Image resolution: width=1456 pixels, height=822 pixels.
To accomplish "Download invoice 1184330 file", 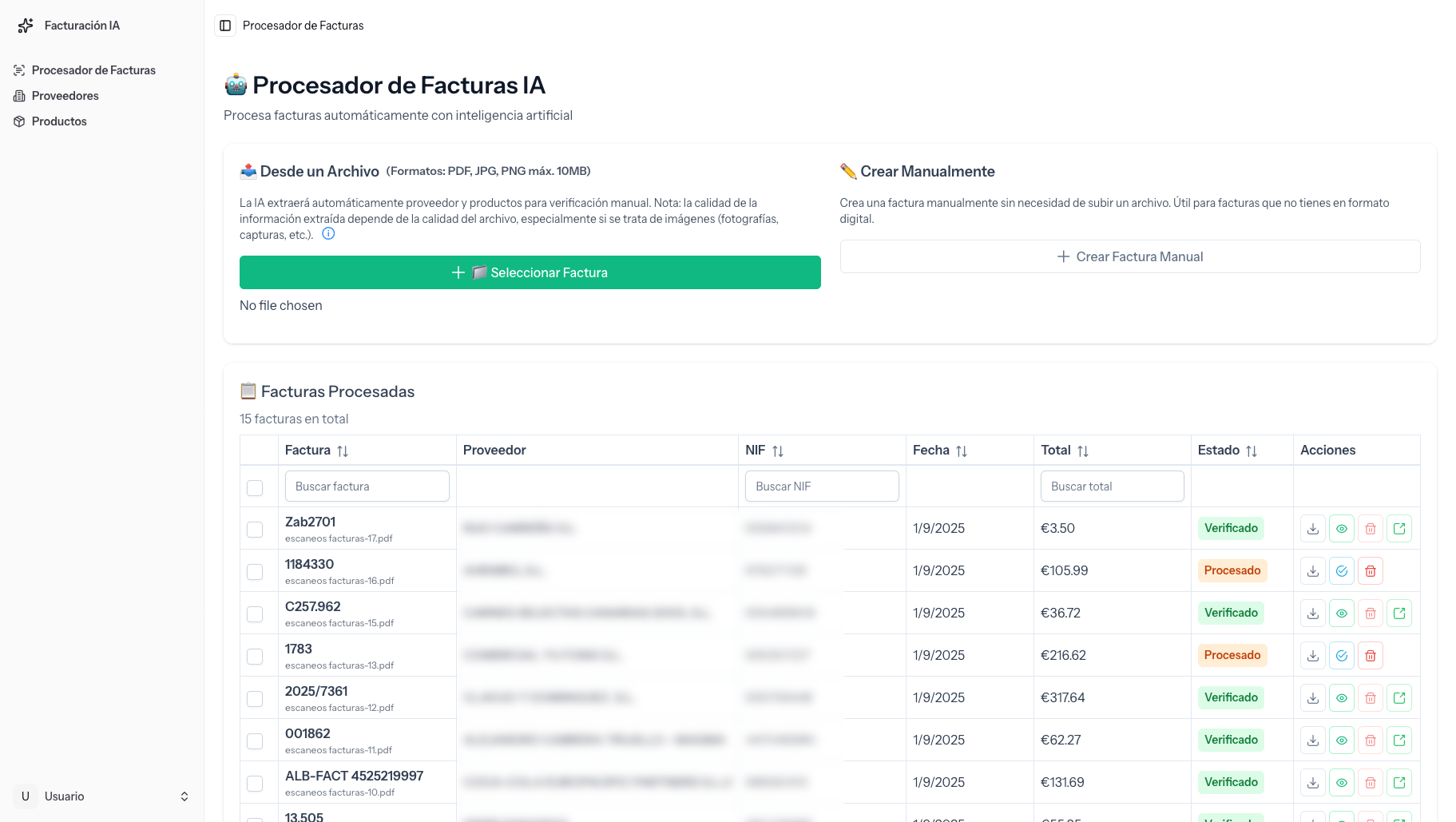I will 1313,571.
